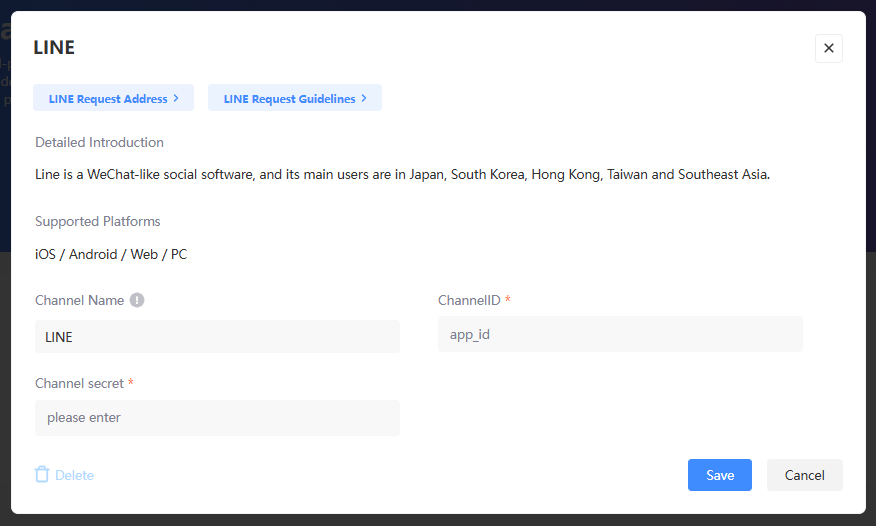Click the info icon beside Channel Name
Viewport: 876px width, 526px height.
[137, 300]
